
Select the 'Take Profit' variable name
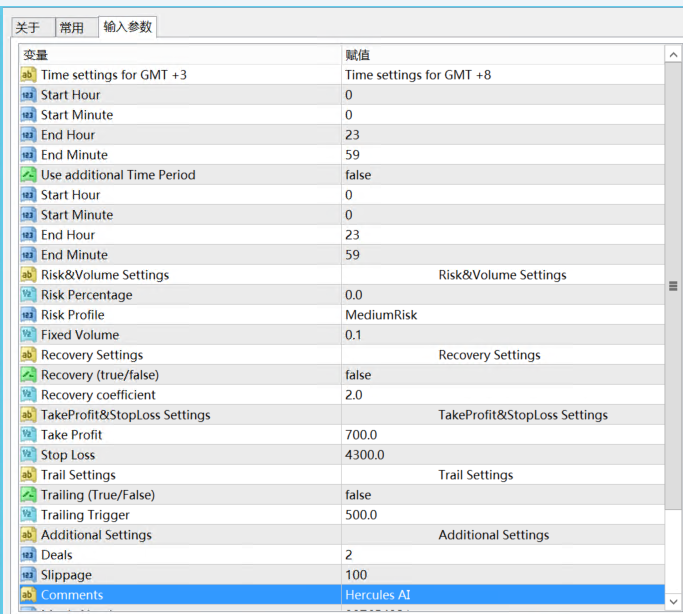pyautogui.click(x=71, y=435)
